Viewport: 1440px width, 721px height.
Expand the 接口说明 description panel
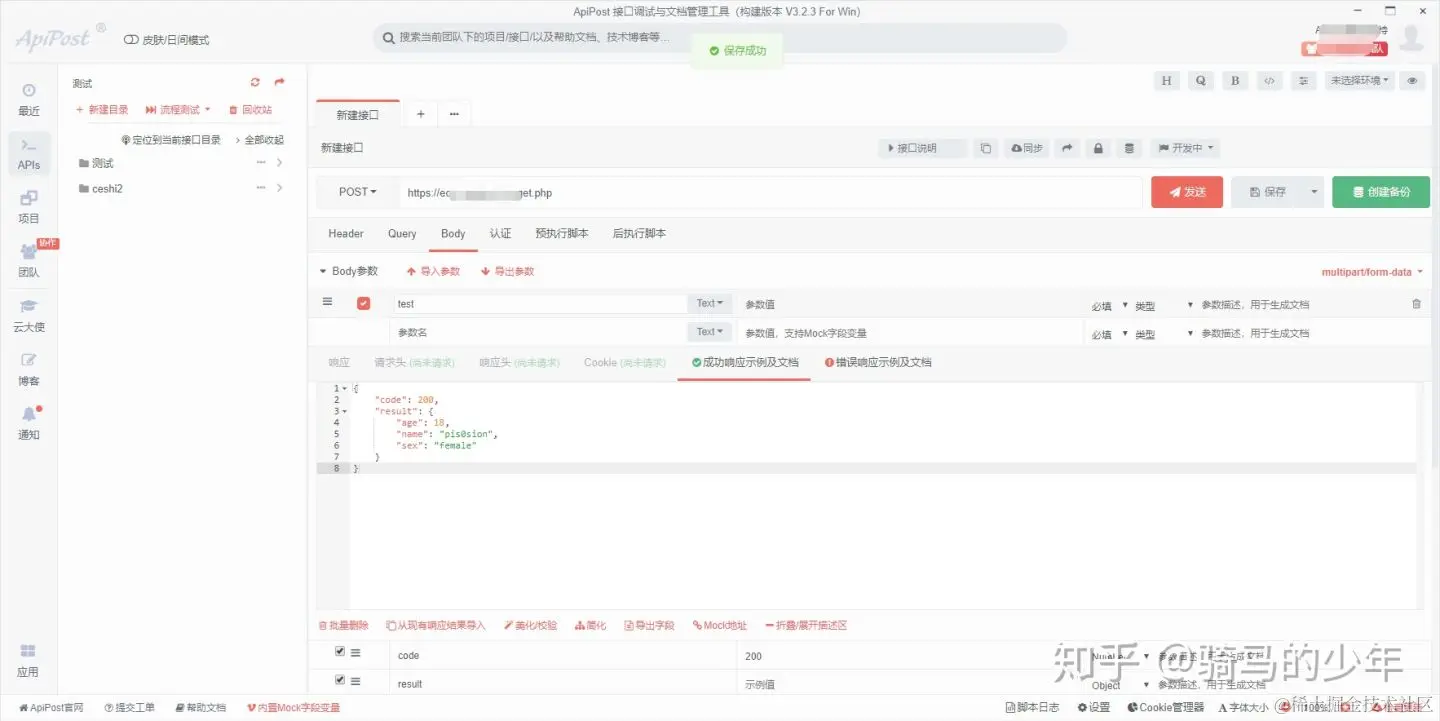click(923, 148)
